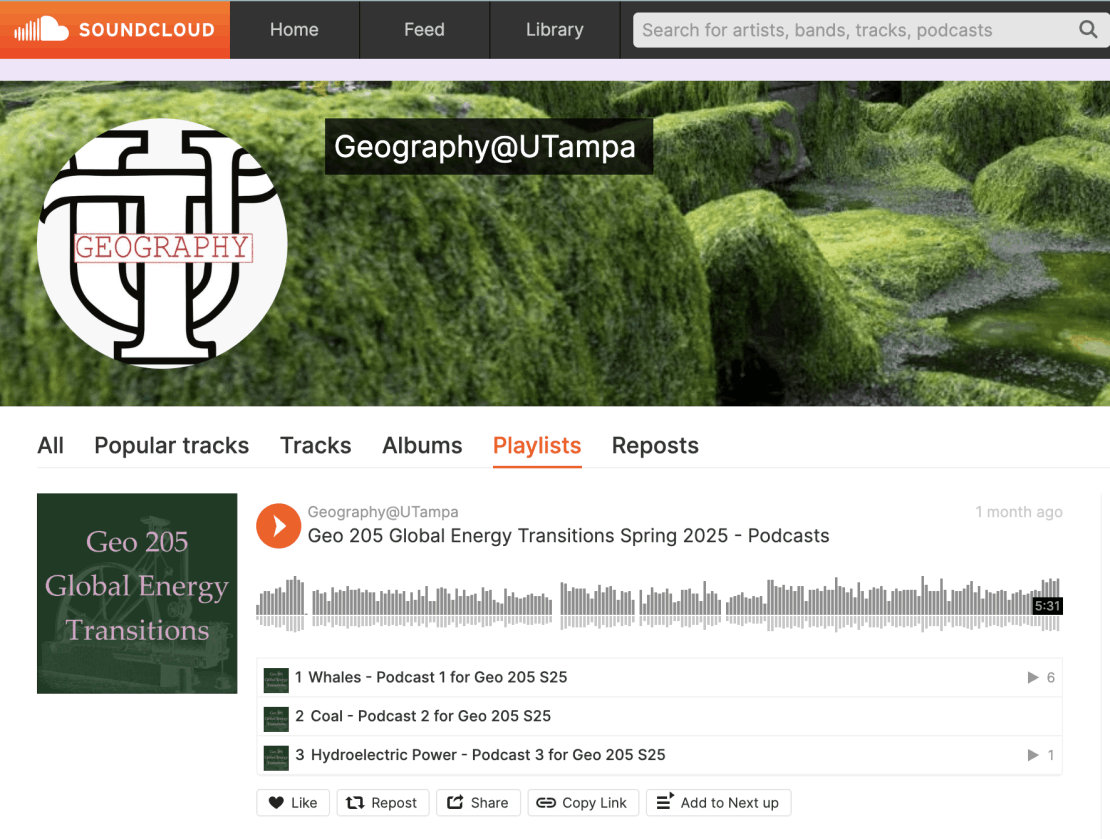Click the SoundCloud logo
The height and width of the screenshot is (839, 1110).
coord(115,30)
